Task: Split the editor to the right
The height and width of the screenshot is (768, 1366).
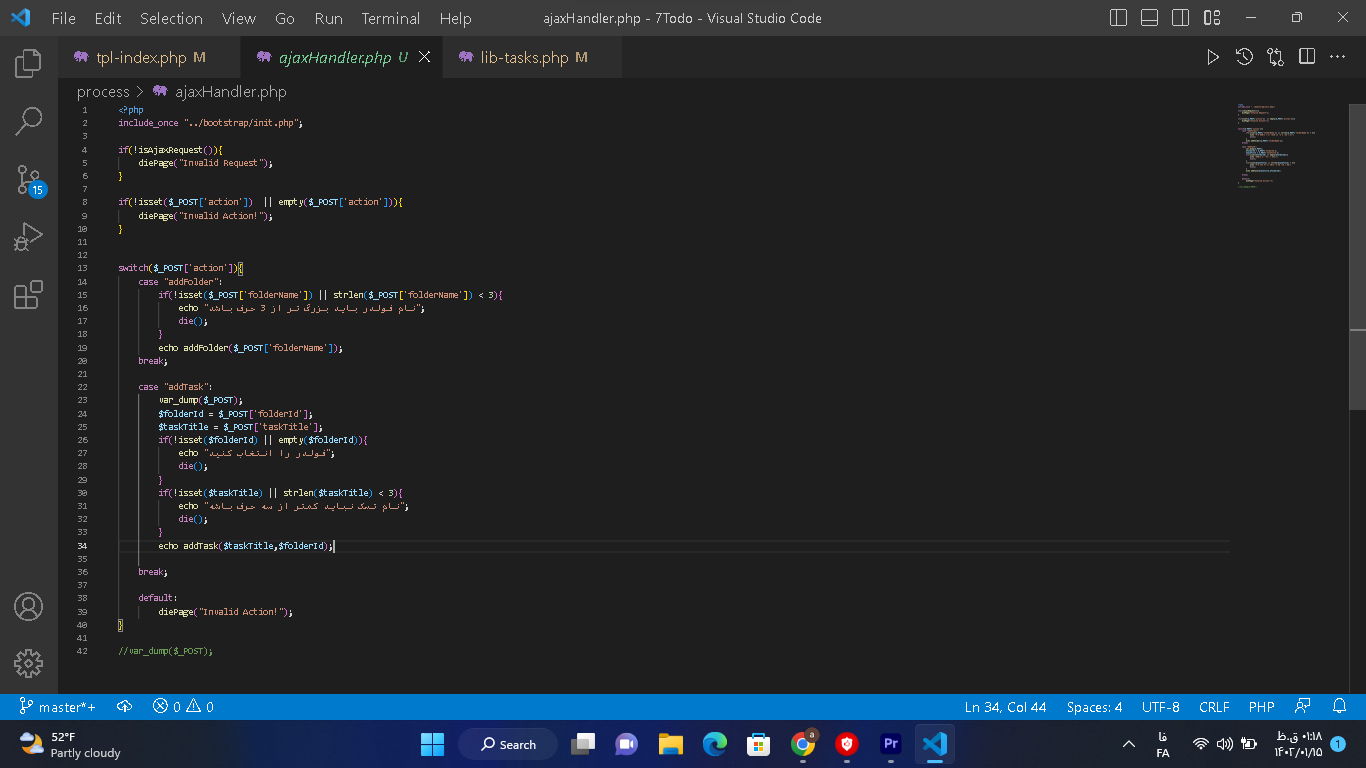Action: pyautogui.click(x=1307, y=57)
